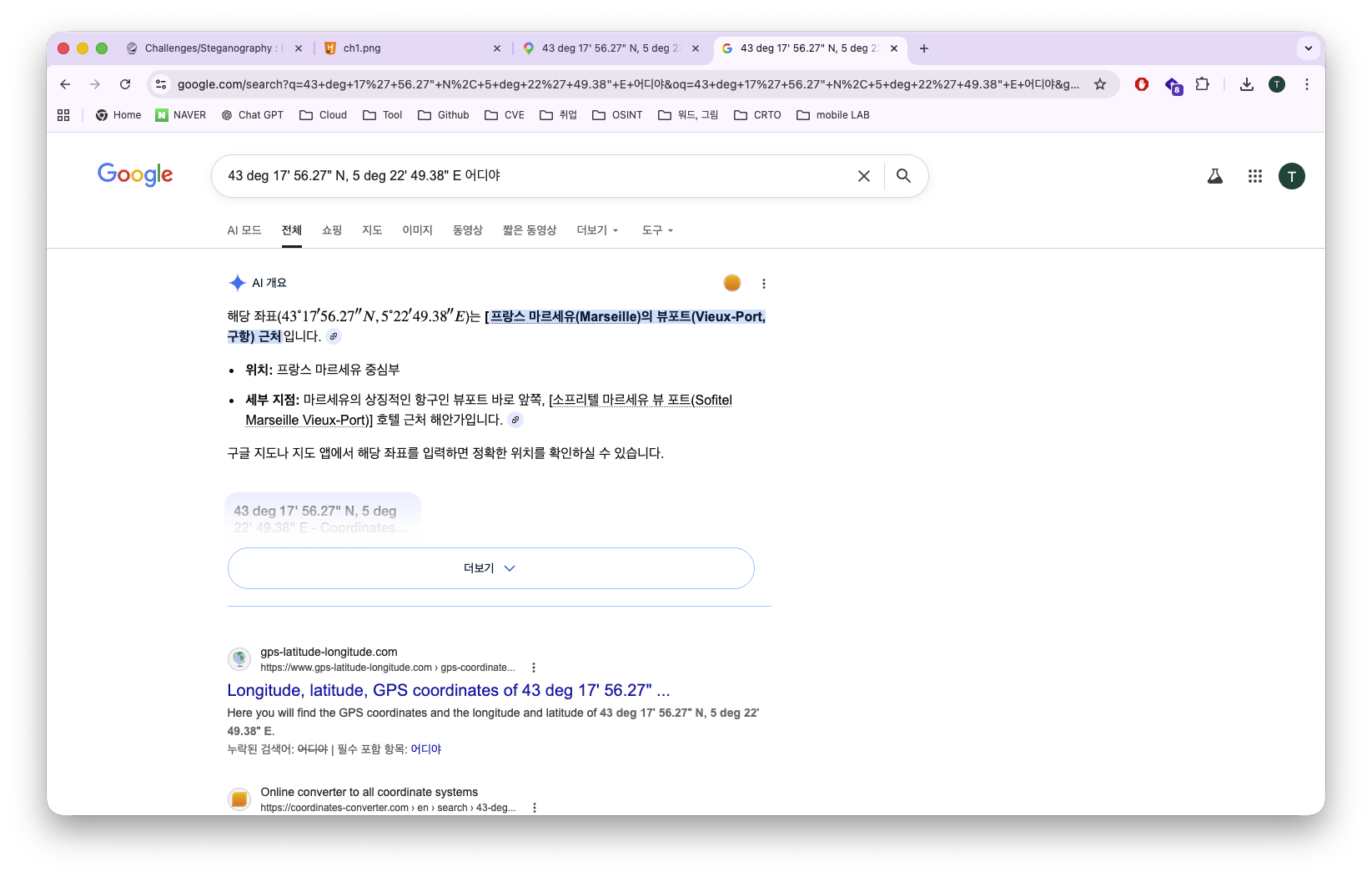Switch to the 이미지 search tab
Viewport: 1372px width, 877px height.
pos(417,230)
